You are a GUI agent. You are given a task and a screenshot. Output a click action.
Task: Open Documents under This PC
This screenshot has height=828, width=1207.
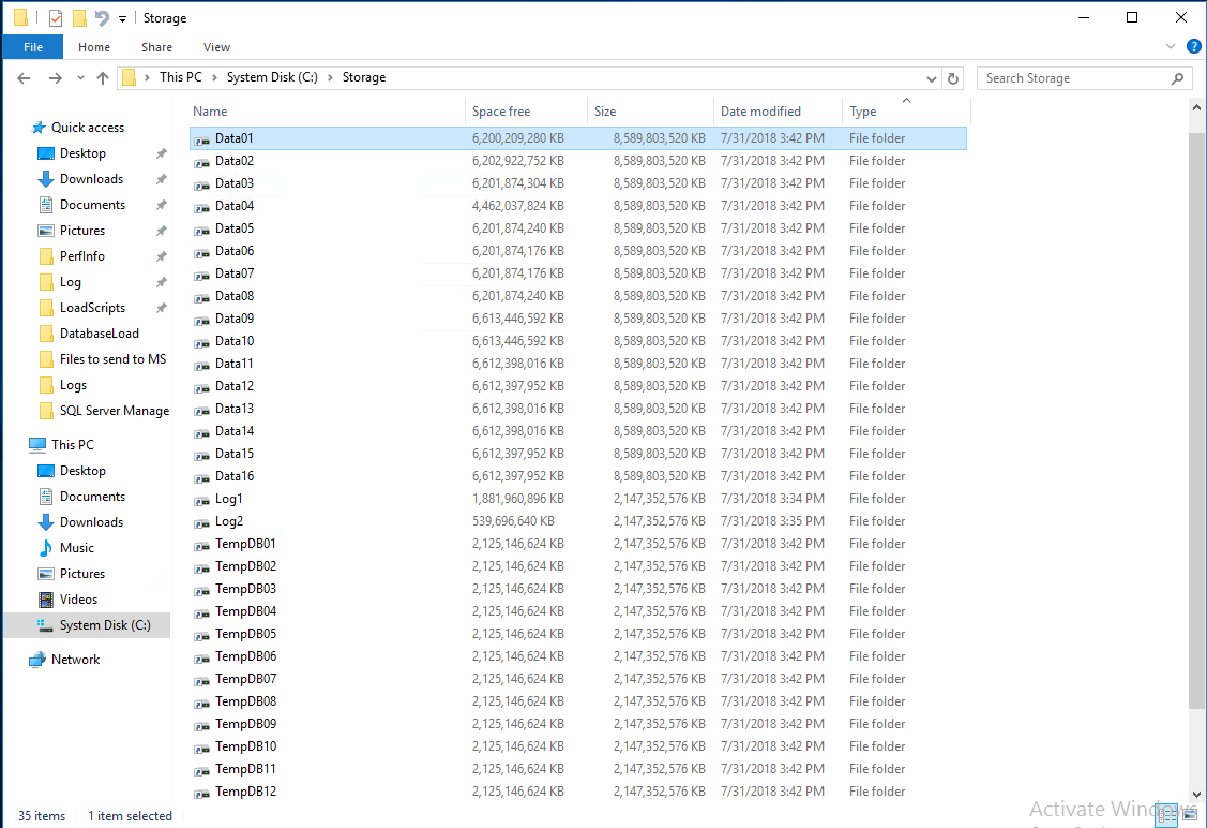(x=92, y=496)
